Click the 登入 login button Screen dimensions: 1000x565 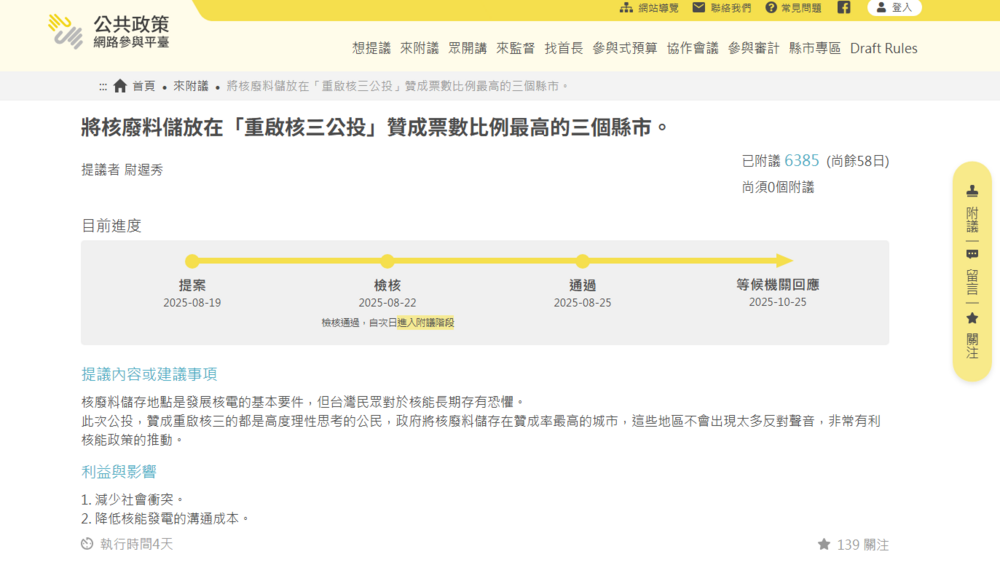pos(894,8)
